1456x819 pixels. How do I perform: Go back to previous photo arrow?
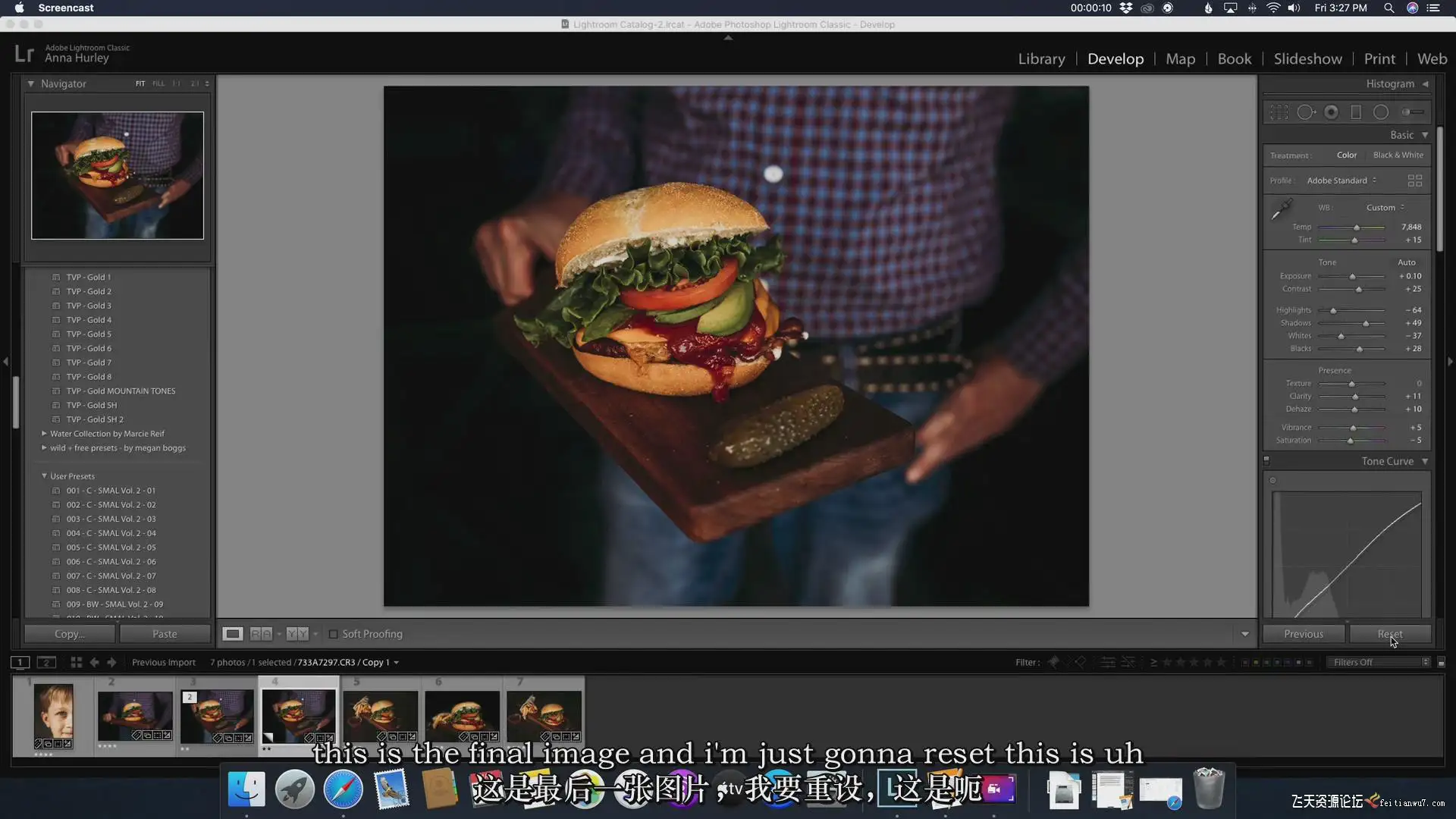(95, 662)
